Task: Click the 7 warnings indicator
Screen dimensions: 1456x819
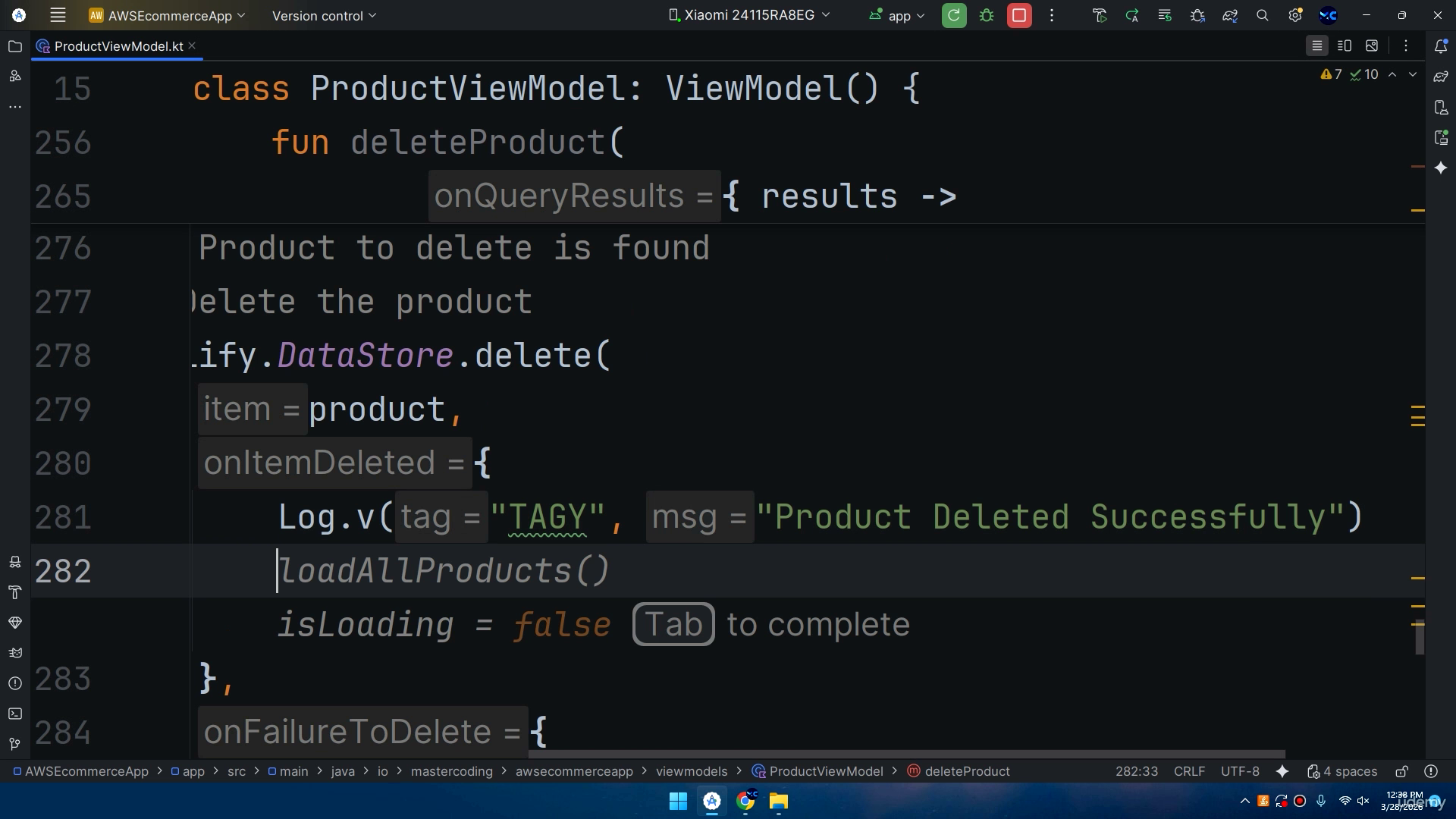Action: 1331,74
